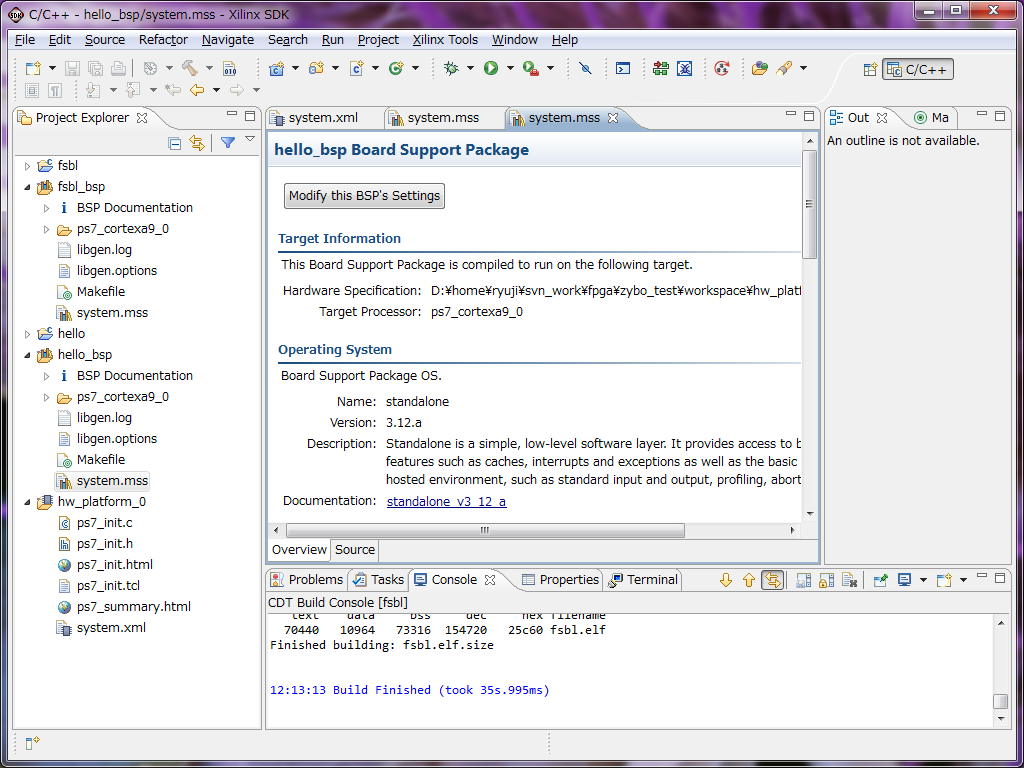Click the New C Project icon

pyautogui.click(x=276, y=68)
